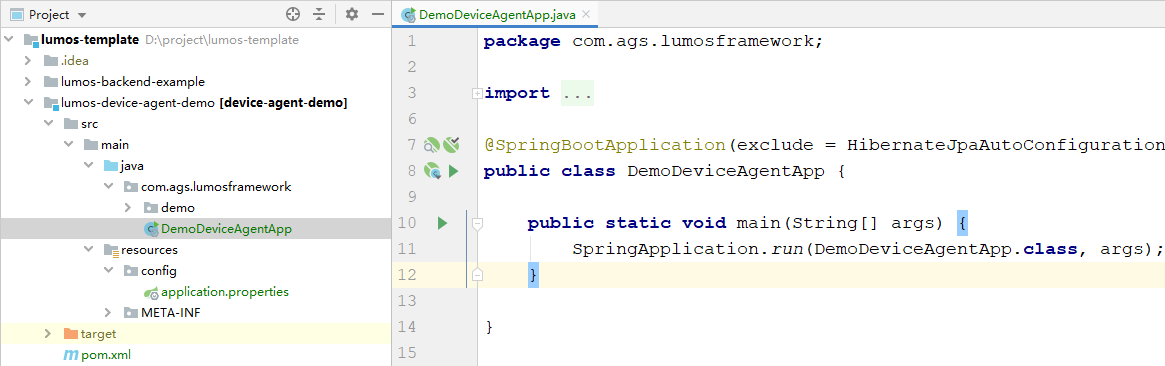Expand the META-INF folder
Screen dimensions: 1165x366
click(108, 313)
